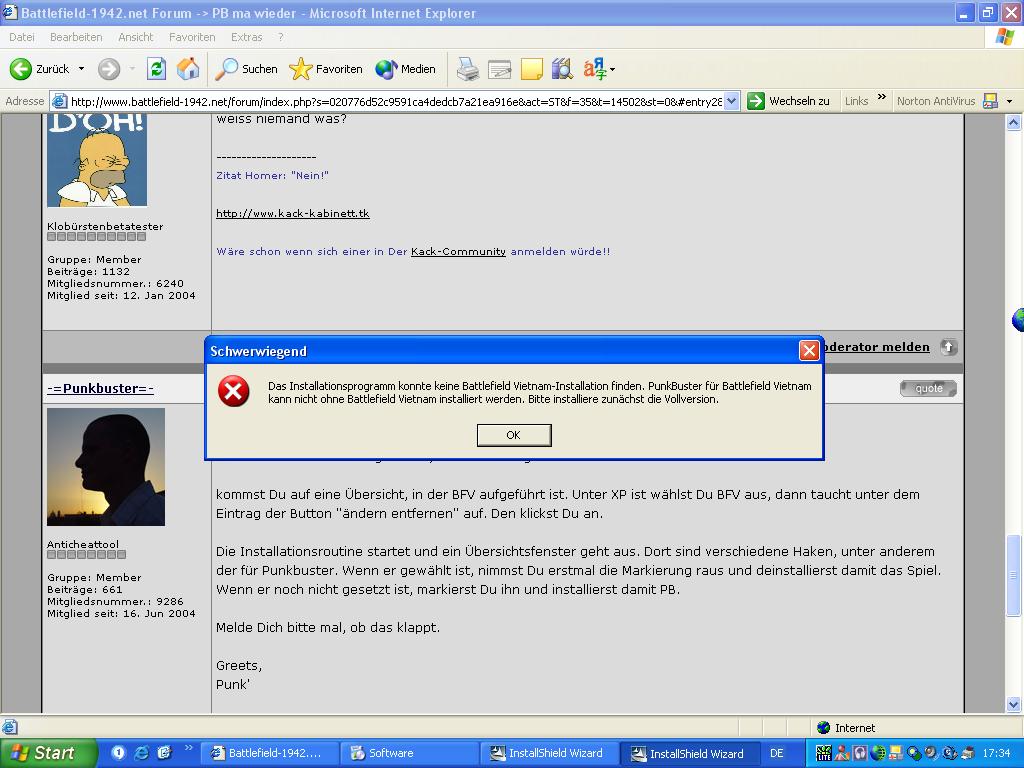Expand the Links toolbar chevron
This screenshot has width=1024, height=768.
click(x=882, y=97)
